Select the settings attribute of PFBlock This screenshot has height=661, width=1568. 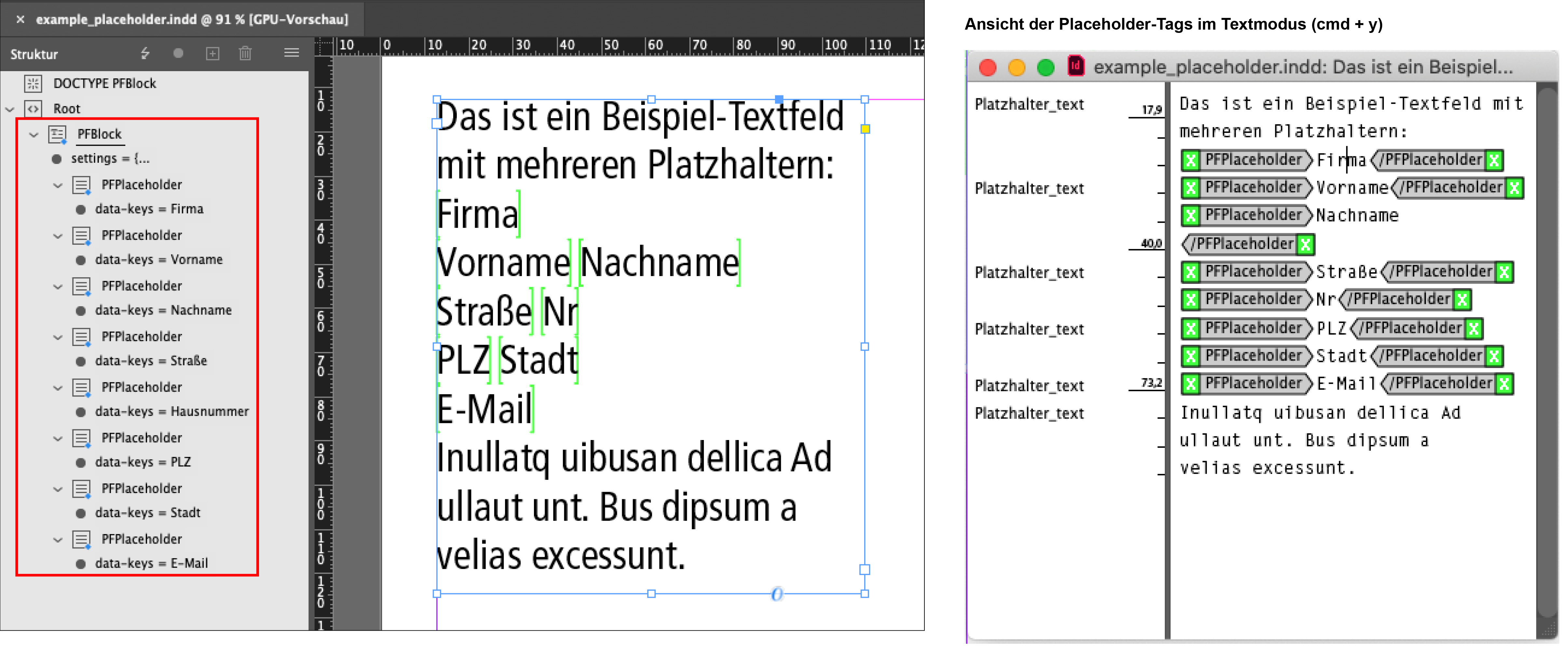click(110, 159)
